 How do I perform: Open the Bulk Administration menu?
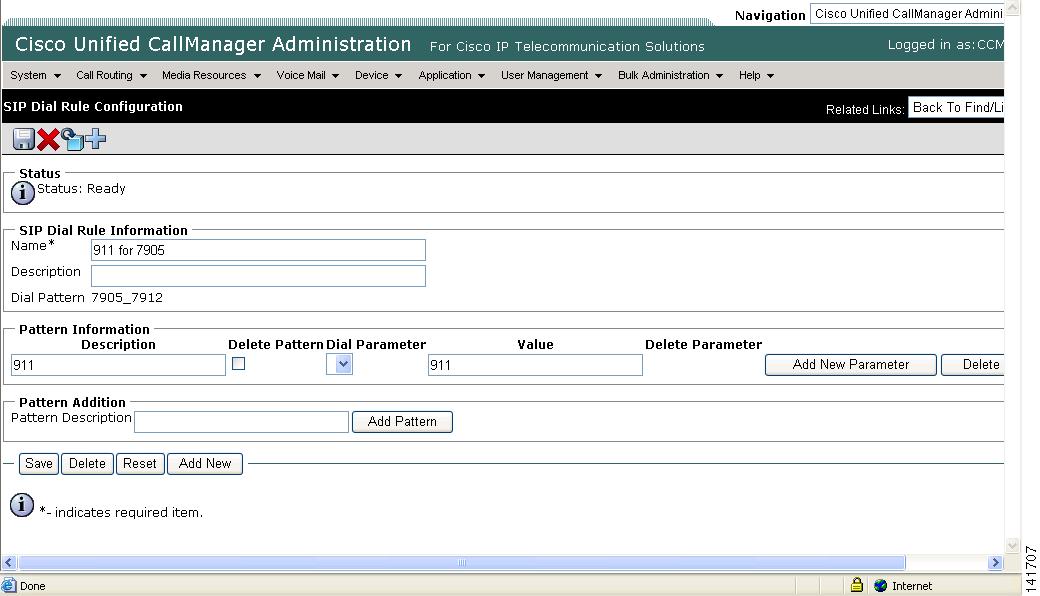pos(671,76)
